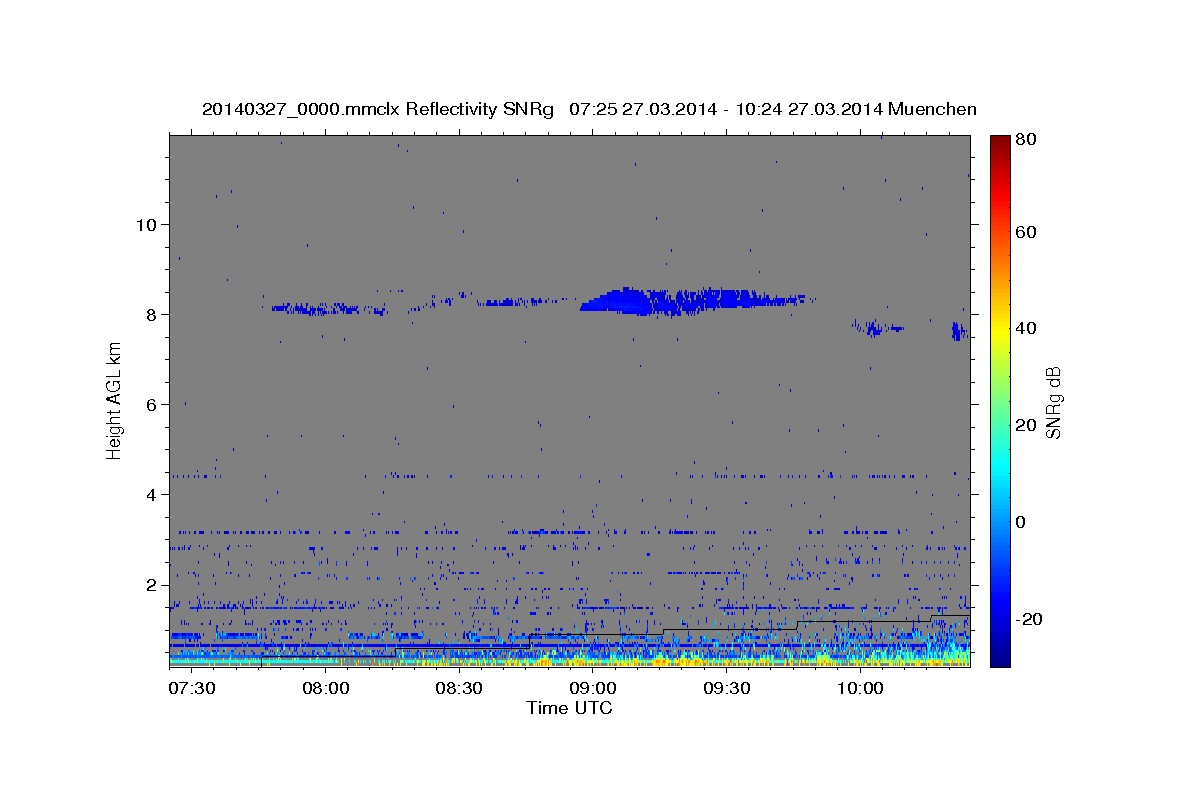
Task: Click the small cloud echo near 10:00 at 7.7 km
Action: click(877, 328)
